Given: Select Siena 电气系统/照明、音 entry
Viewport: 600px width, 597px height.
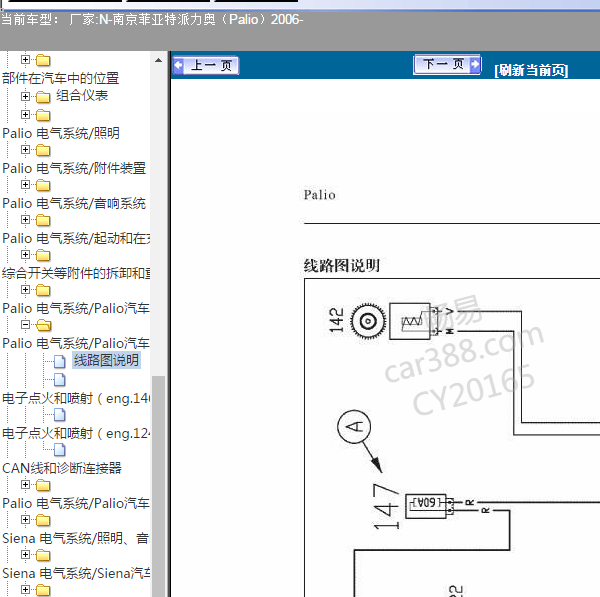Looking at the screenshot, I should tap(76, 538).
